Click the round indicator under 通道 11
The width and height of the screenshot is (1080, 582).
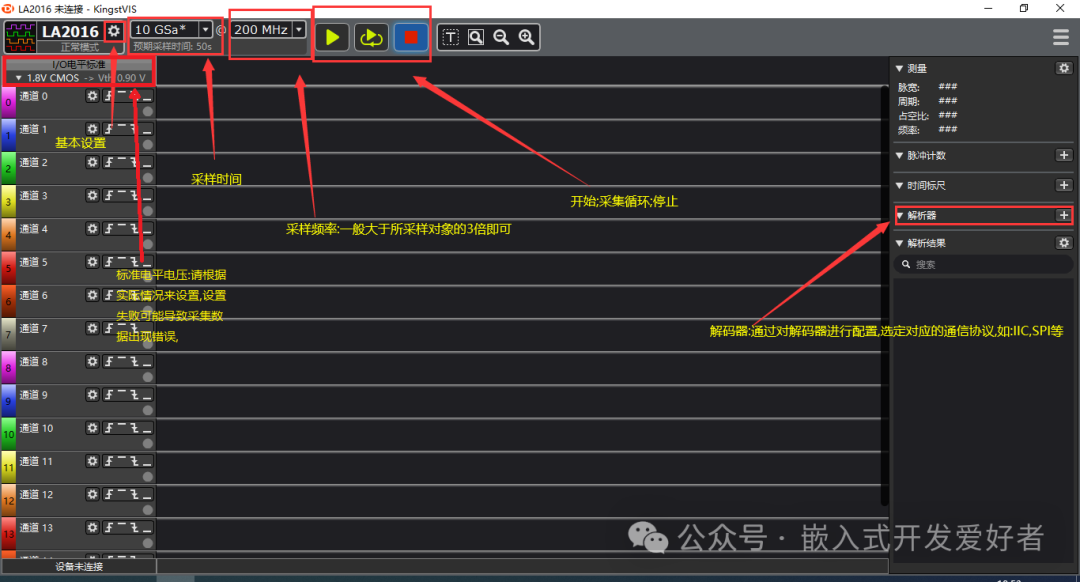click(147, 477)
